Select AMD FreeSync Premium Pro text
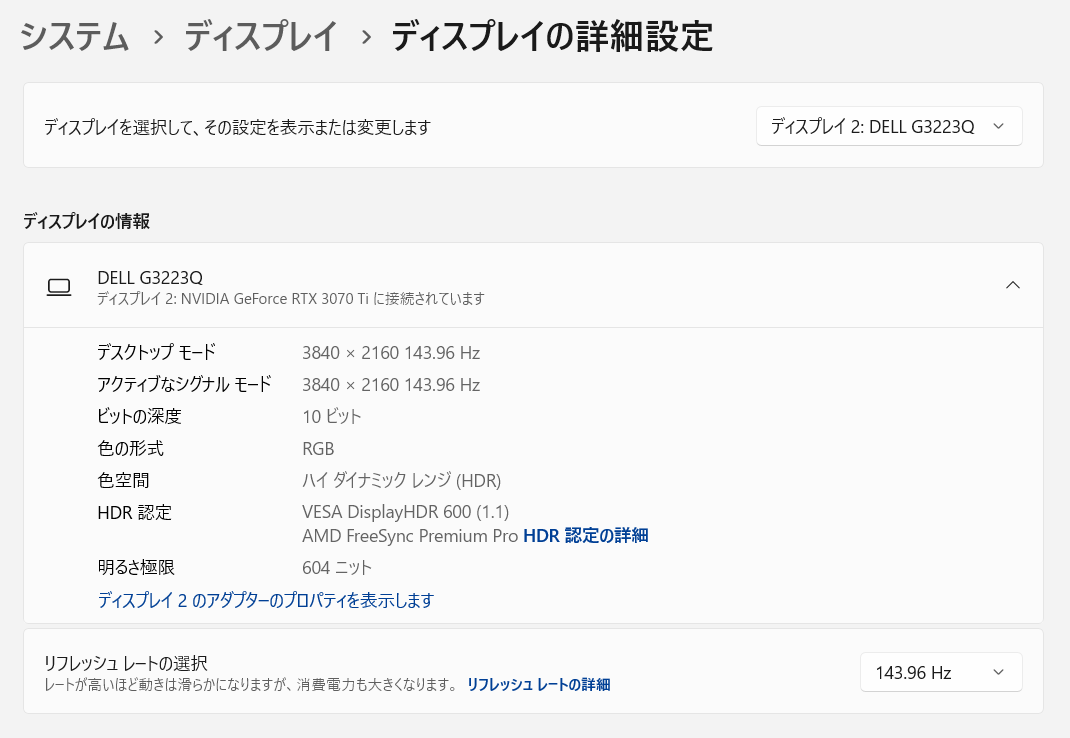The height and width of the screenshot is (738, 1070). [x=410, y=536]
